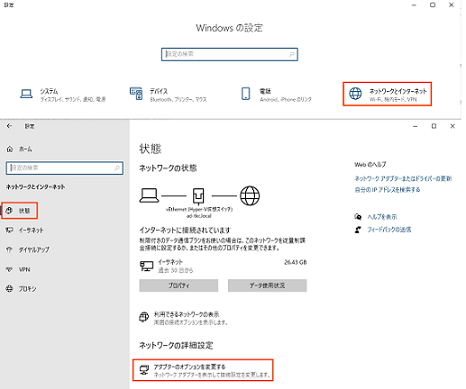Click the search field in Windows の設定
This screenshot has width=466, height=389.
[229, 54]
